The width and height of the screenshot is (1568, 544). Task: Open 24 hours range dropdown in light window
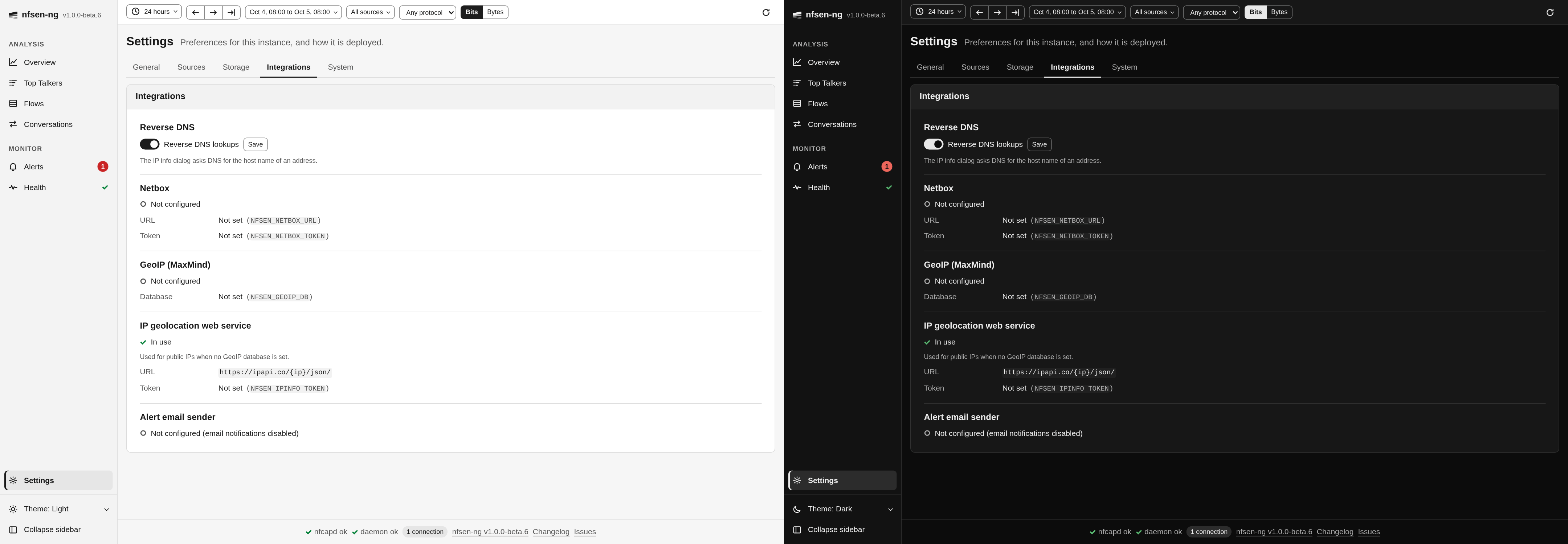pos(154,12)
